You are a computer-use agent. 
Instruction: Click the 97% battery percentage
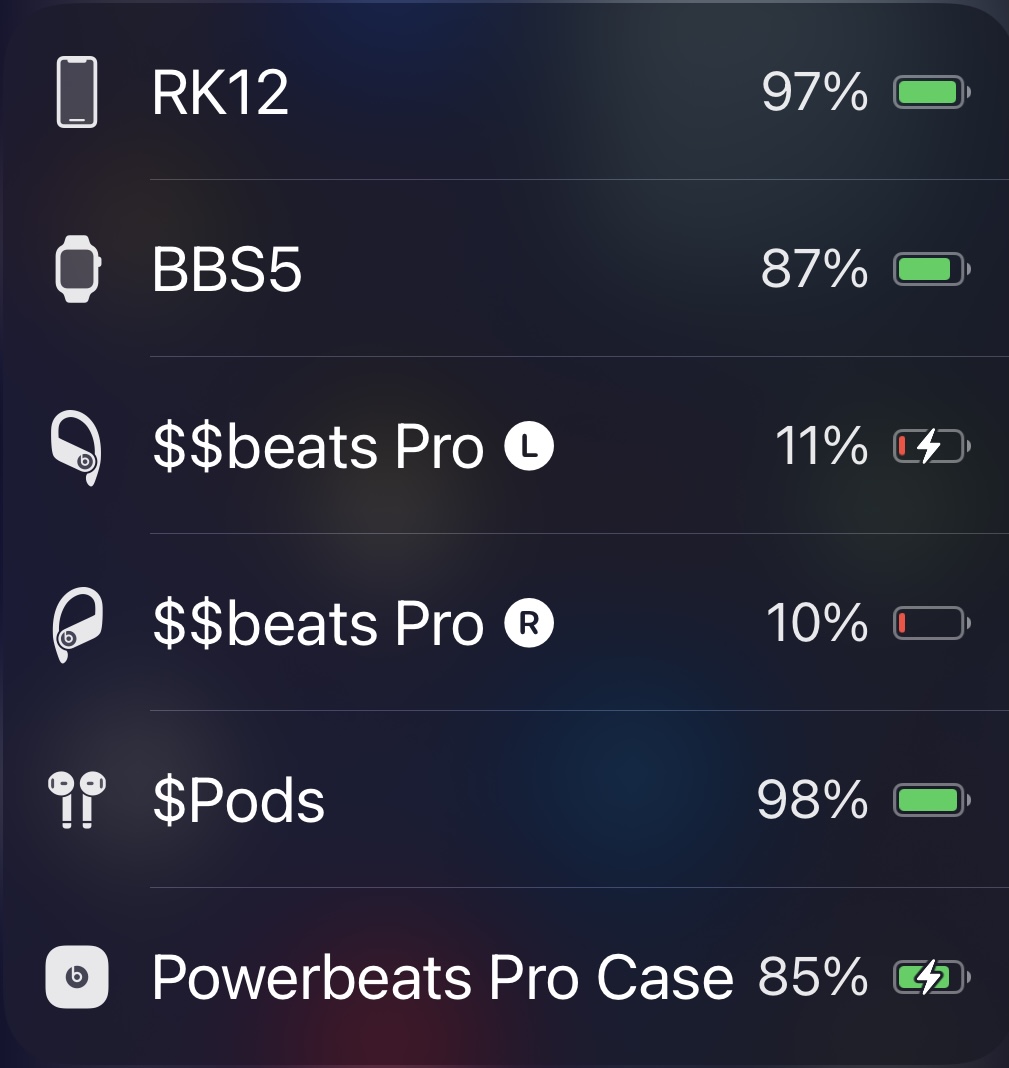point(815,92)
